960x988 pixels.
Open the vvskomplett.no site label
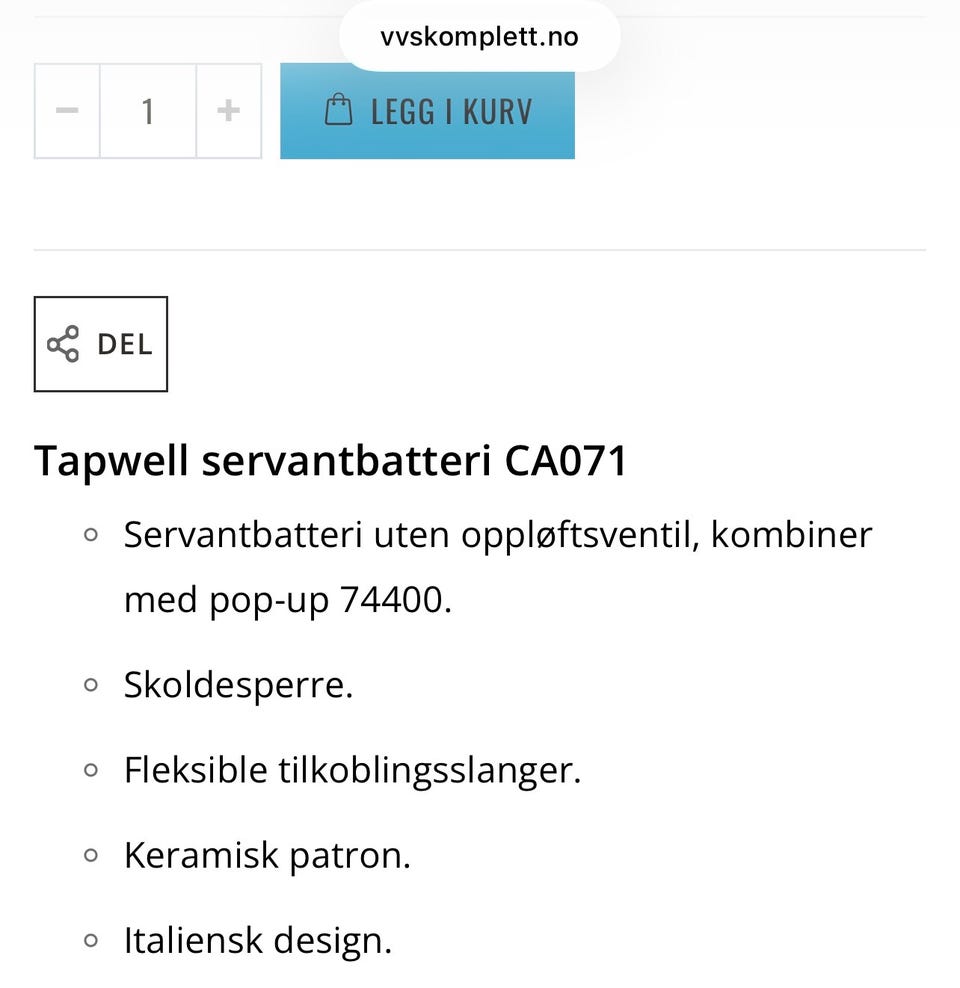click(x=479, y=36)
